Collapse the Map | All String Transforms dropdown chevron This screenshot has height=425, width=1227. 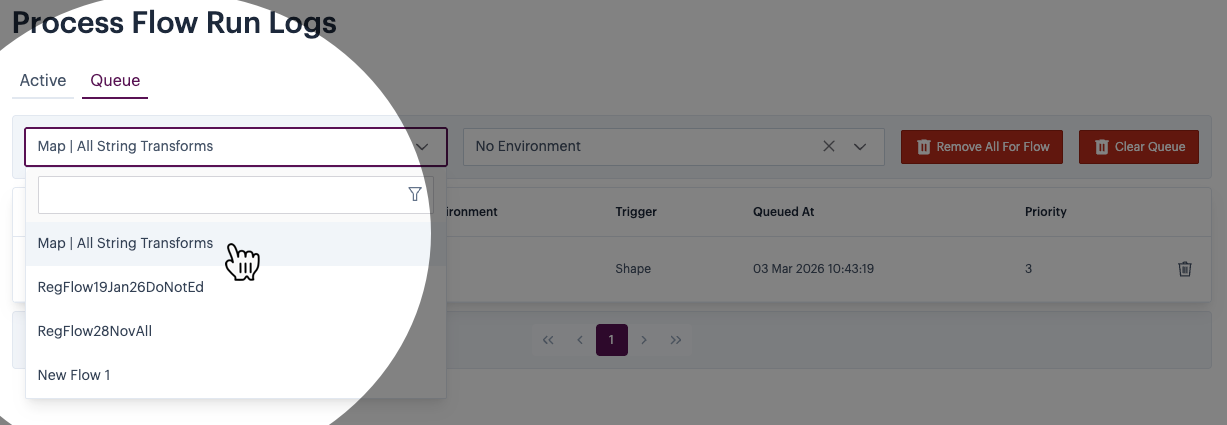422,146
